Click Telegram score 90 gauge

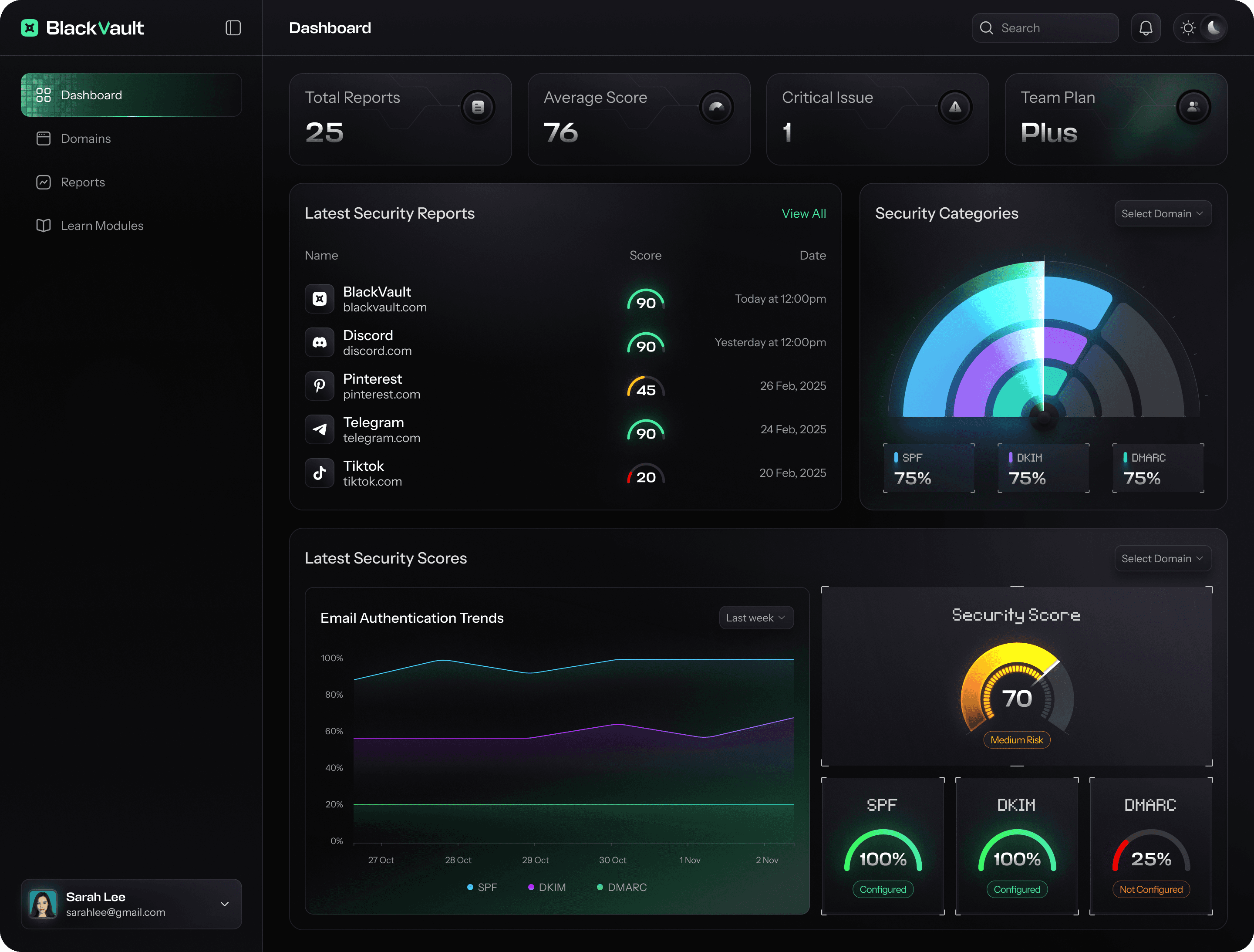646,431
